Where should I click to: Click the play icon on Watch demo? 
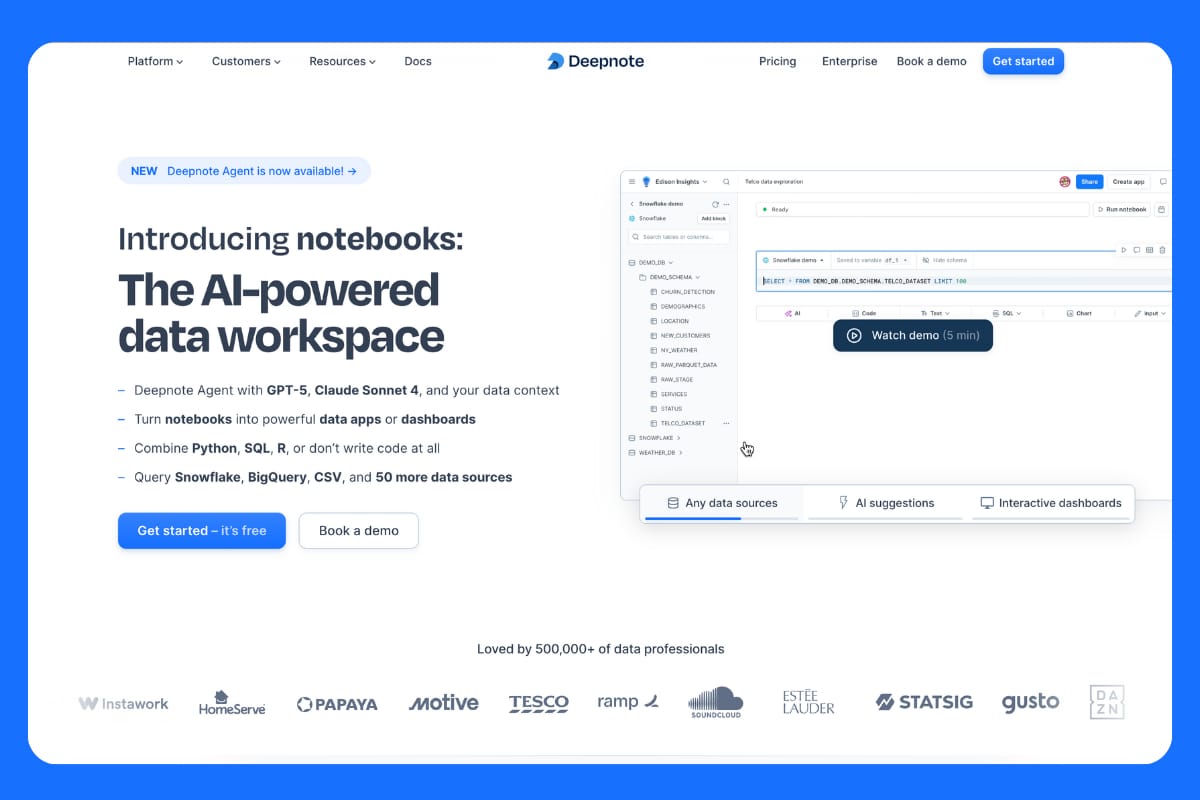pos(854,336)
